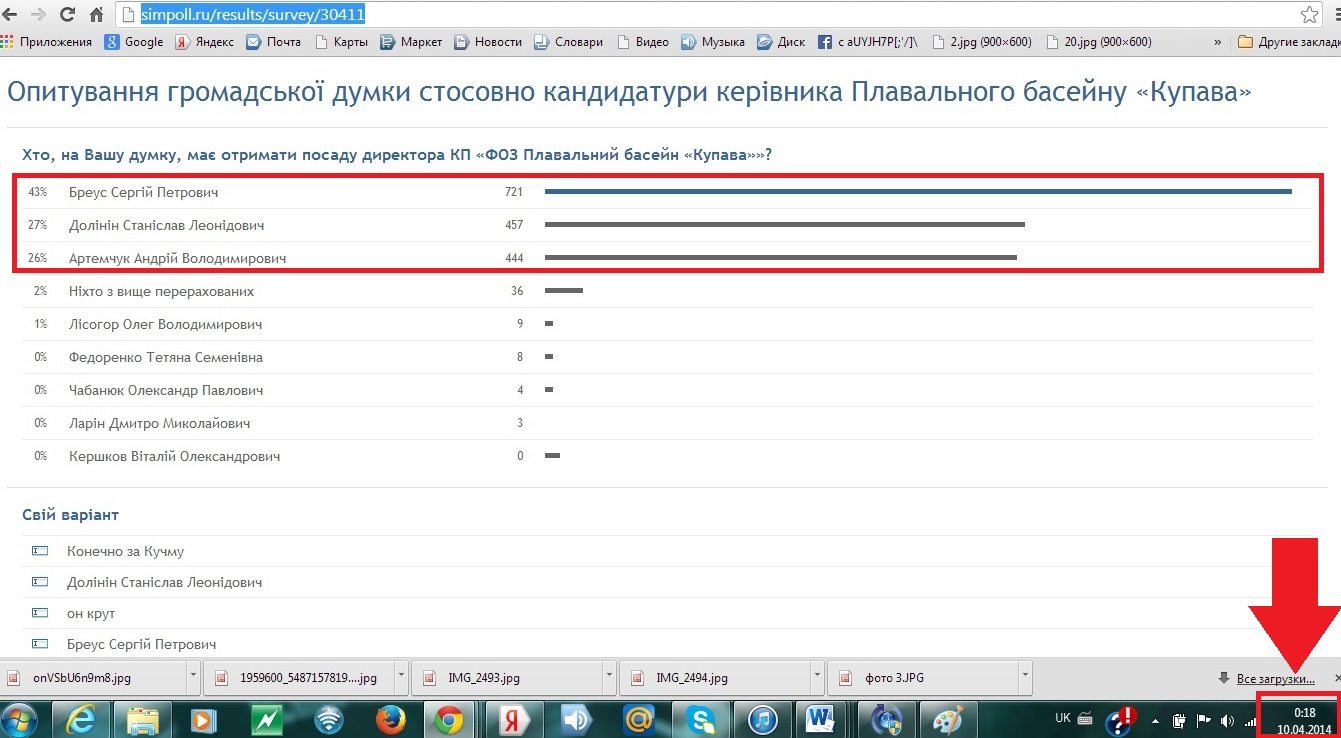Bookmark this page with the star icon

pyautogui.click(x=1309, y=14)
